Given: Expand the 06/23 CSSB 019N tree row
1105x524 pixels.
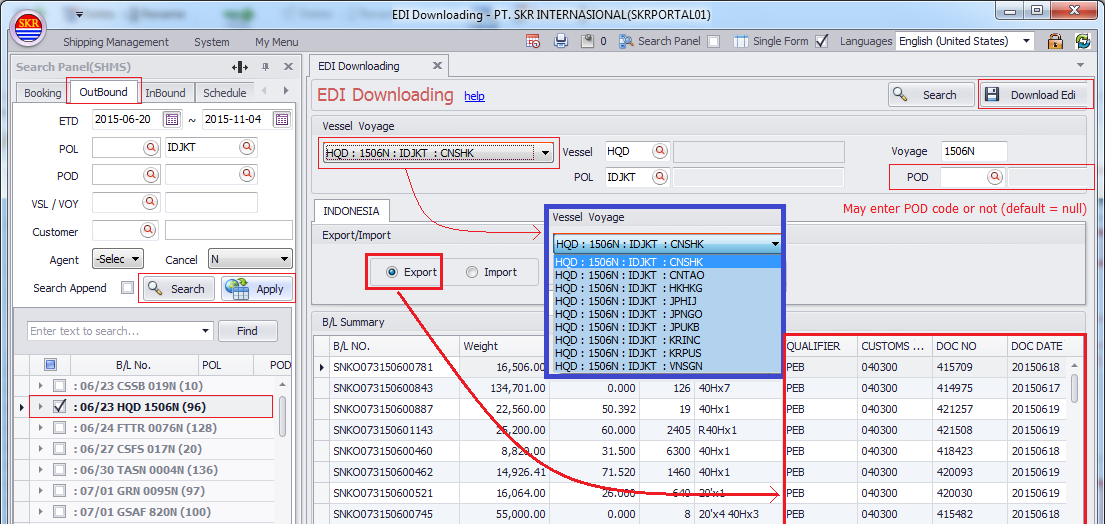Looking at the screenshot, I should [40, 386].
